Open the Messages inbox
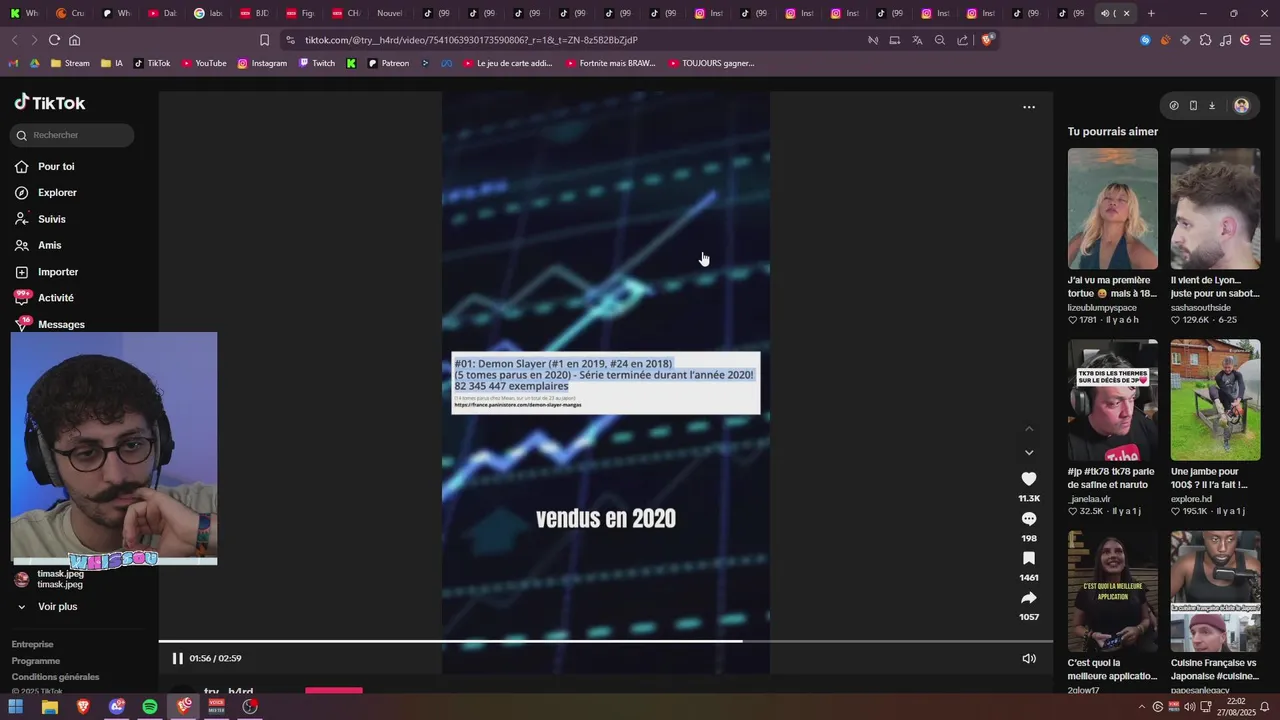This screenshot has width=1280, height=720. [61, 324]
